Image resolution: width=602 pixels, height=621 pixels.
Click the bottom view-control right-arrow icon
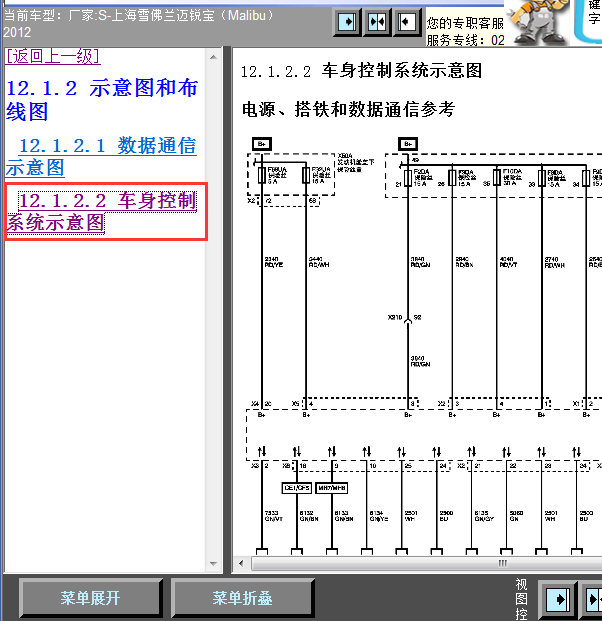[558, 600]
